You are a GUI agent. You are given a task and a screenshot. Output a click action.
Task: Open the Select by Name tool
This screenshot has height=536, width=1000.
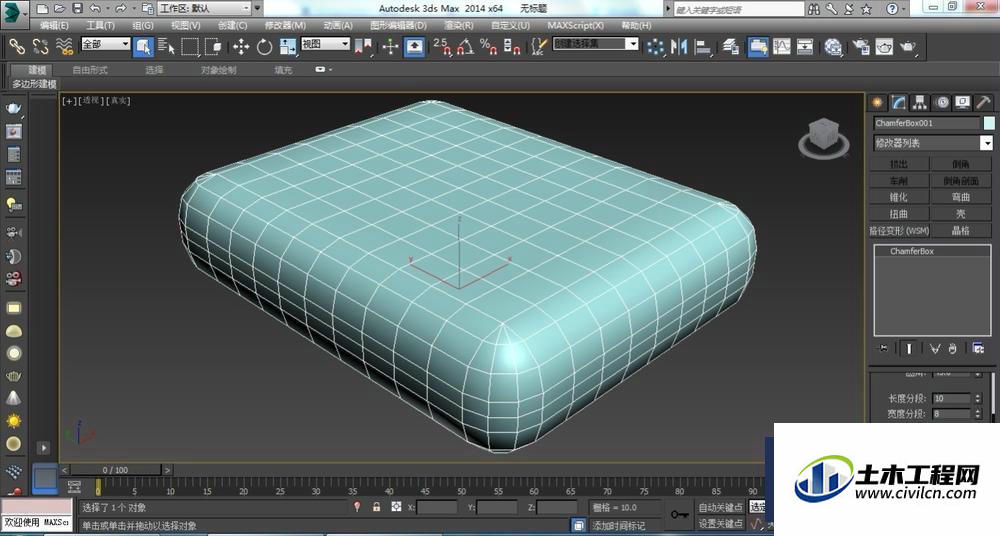166,47
